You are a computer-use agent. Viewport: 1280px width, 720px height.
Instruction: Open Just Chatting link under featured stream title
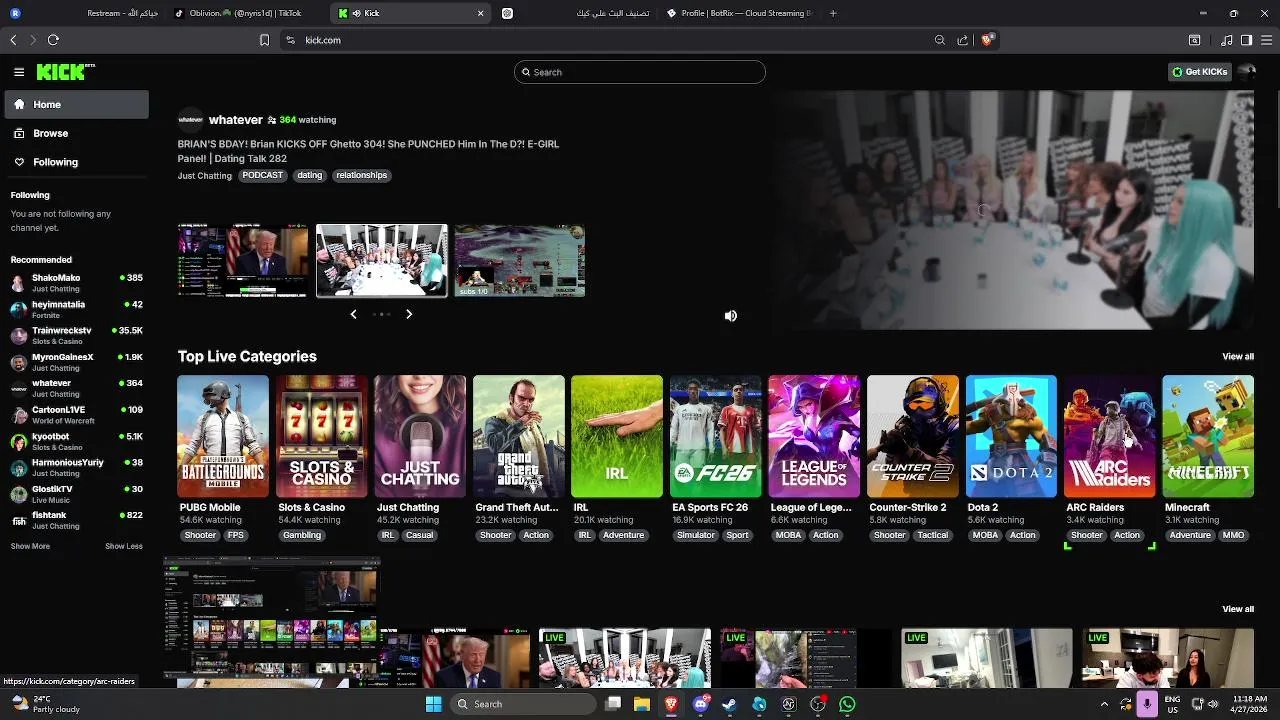tap(205, 176)
